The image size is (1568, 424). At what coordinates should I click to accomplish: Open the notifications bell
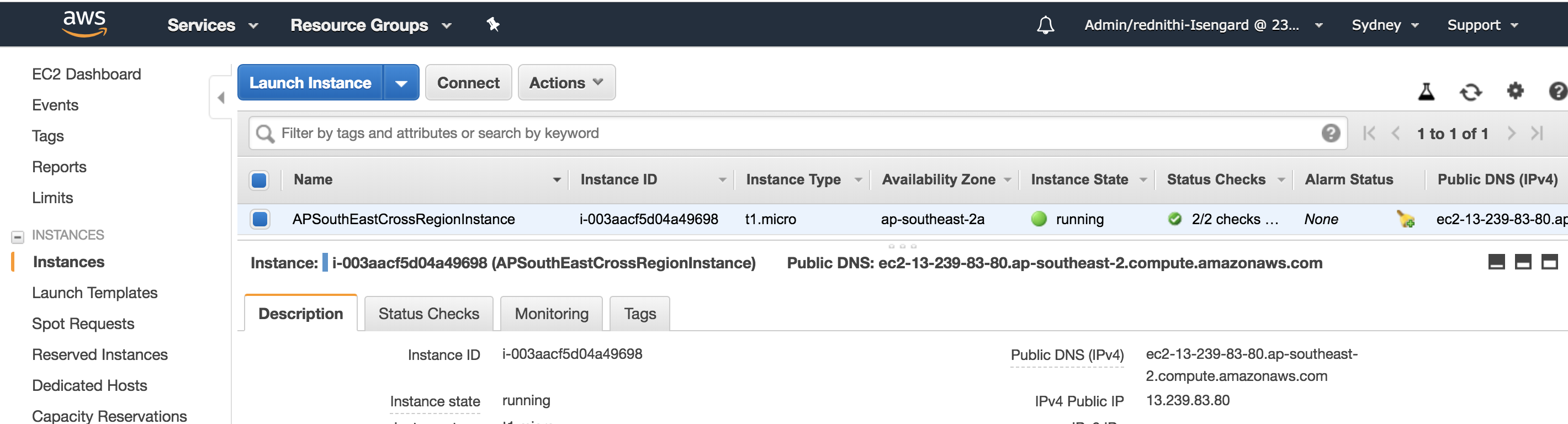pyautogui.click(x=1045, y=25)
